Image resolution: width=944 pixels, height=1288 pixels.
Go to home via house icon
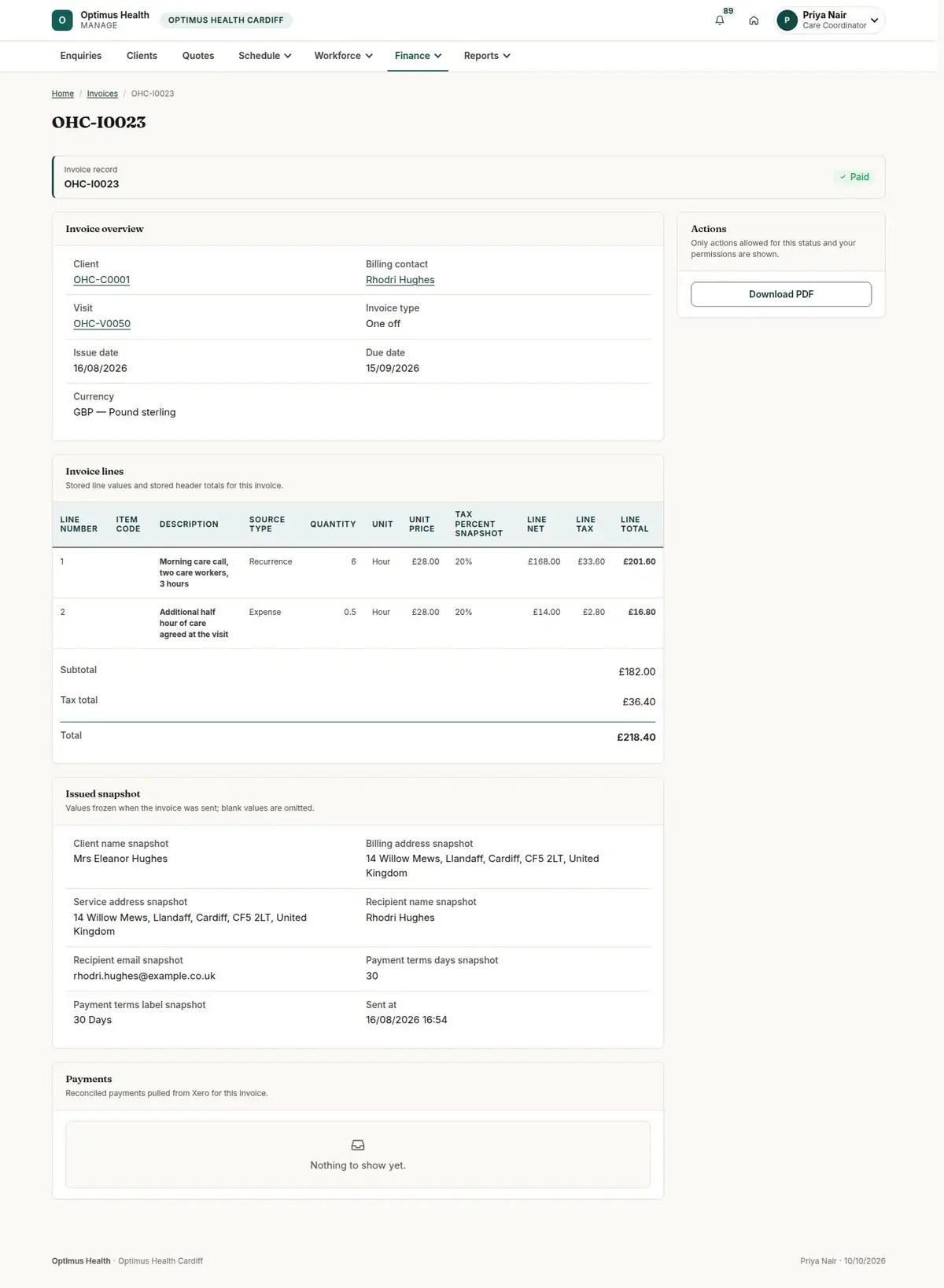754,20
